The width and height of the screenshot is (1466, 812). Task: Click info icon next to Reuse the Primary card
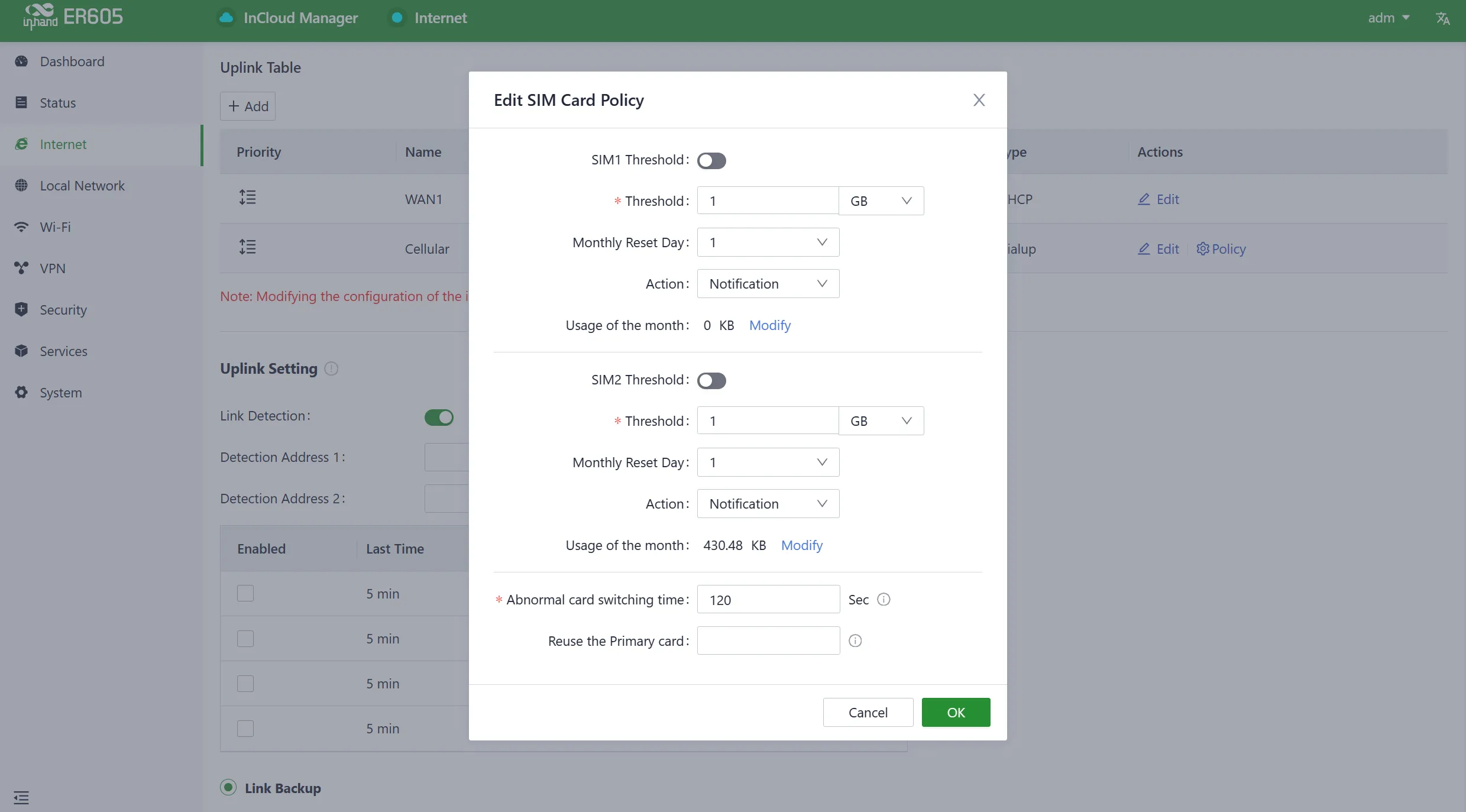pyautogui.click(x=855, y=640)
